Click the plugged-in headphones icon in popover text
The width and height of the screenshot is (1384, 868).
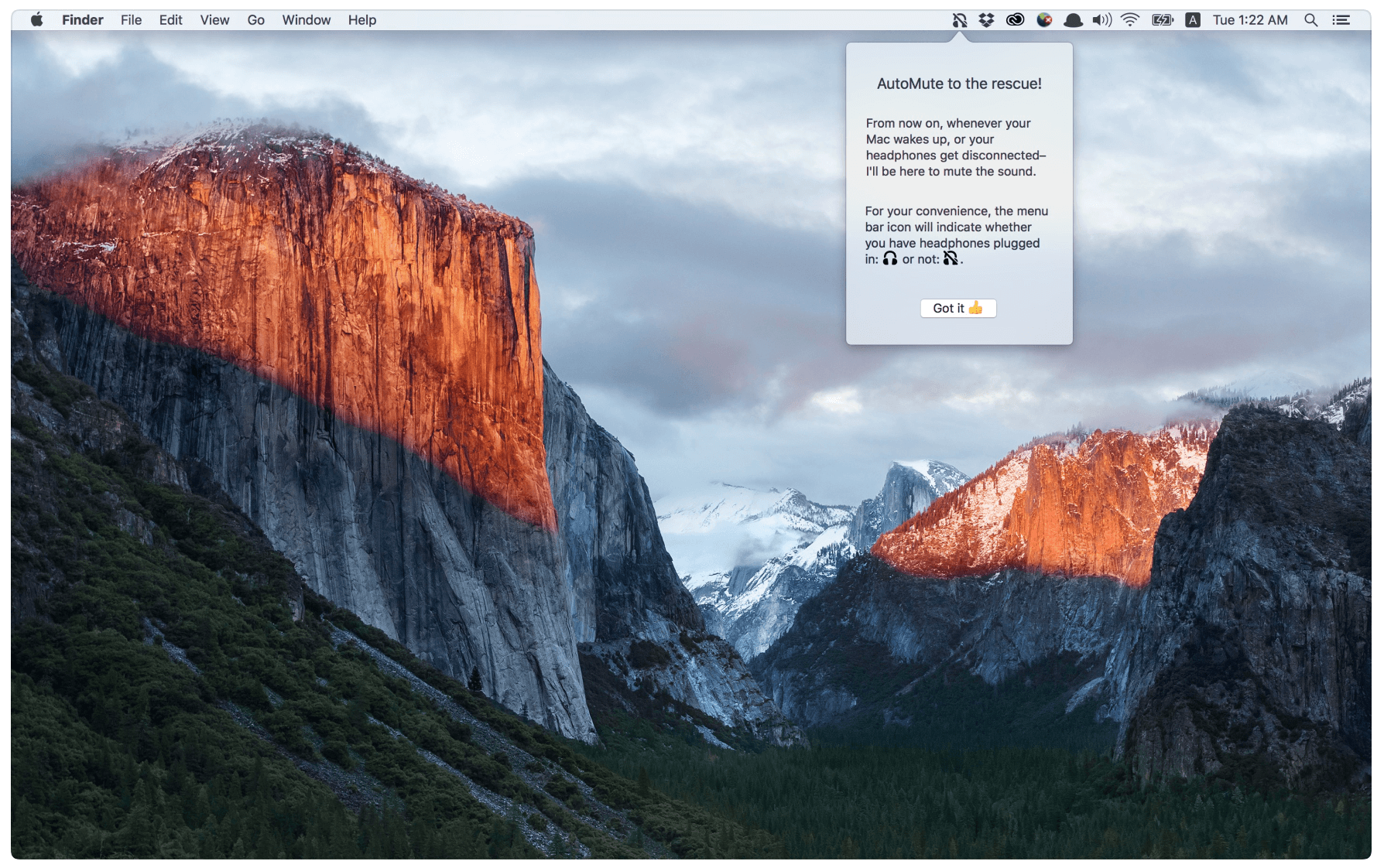890,258
